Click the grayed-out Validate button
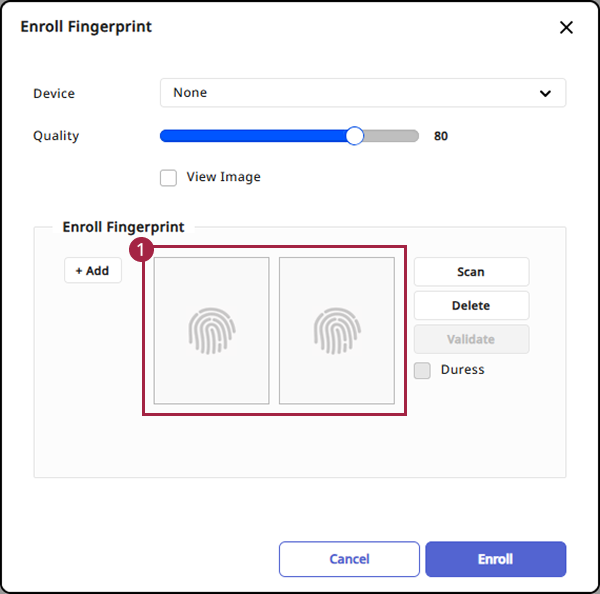This screenshot has height=594, width=600. tap(471, 339)
